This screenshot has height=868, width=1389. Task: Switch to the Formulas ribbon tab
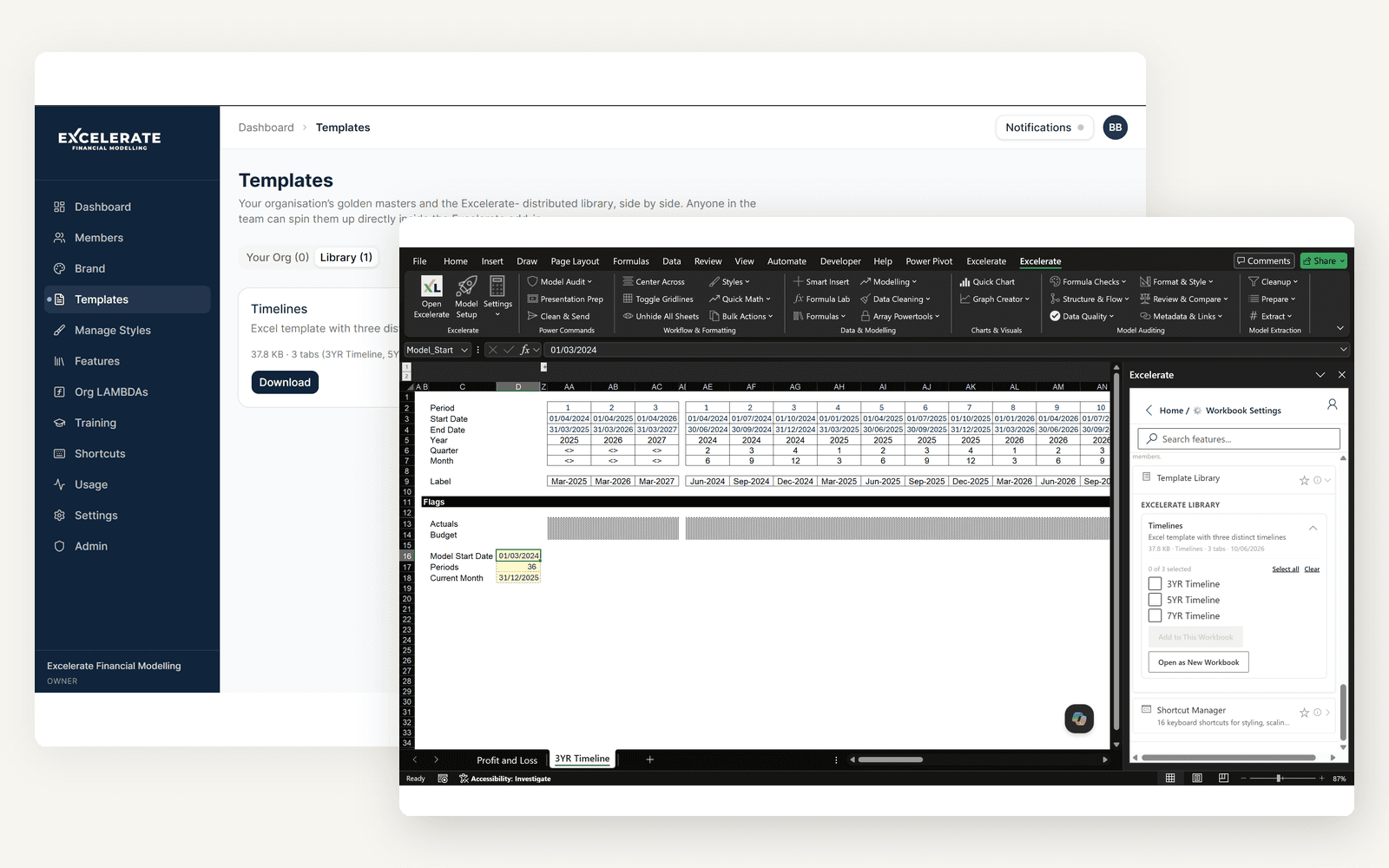pyautogui.click(x=630, y=261)
